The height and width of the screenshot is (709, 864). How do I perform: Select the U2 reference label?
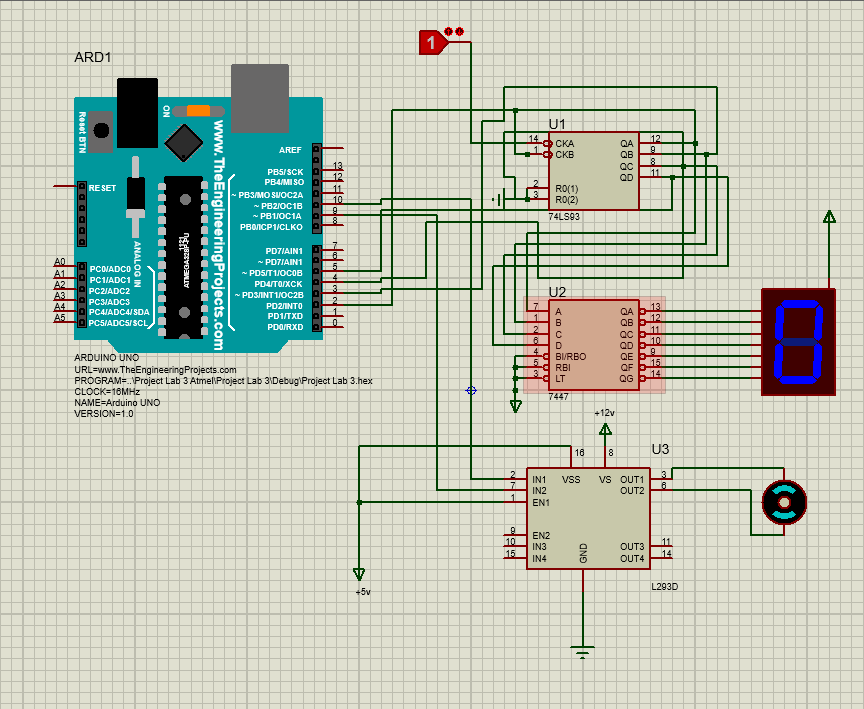click(x=557, y=292)
